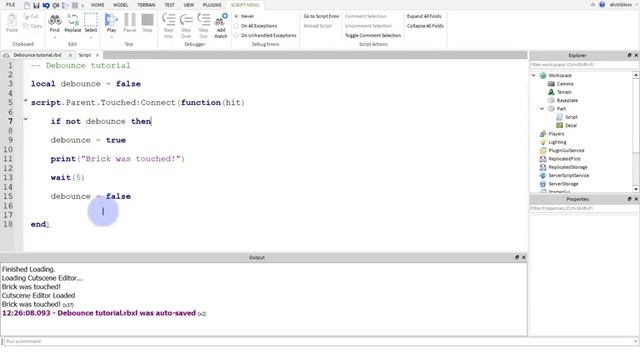Open the FILE menu
The image size is (640, 360).
click(11, 5)
